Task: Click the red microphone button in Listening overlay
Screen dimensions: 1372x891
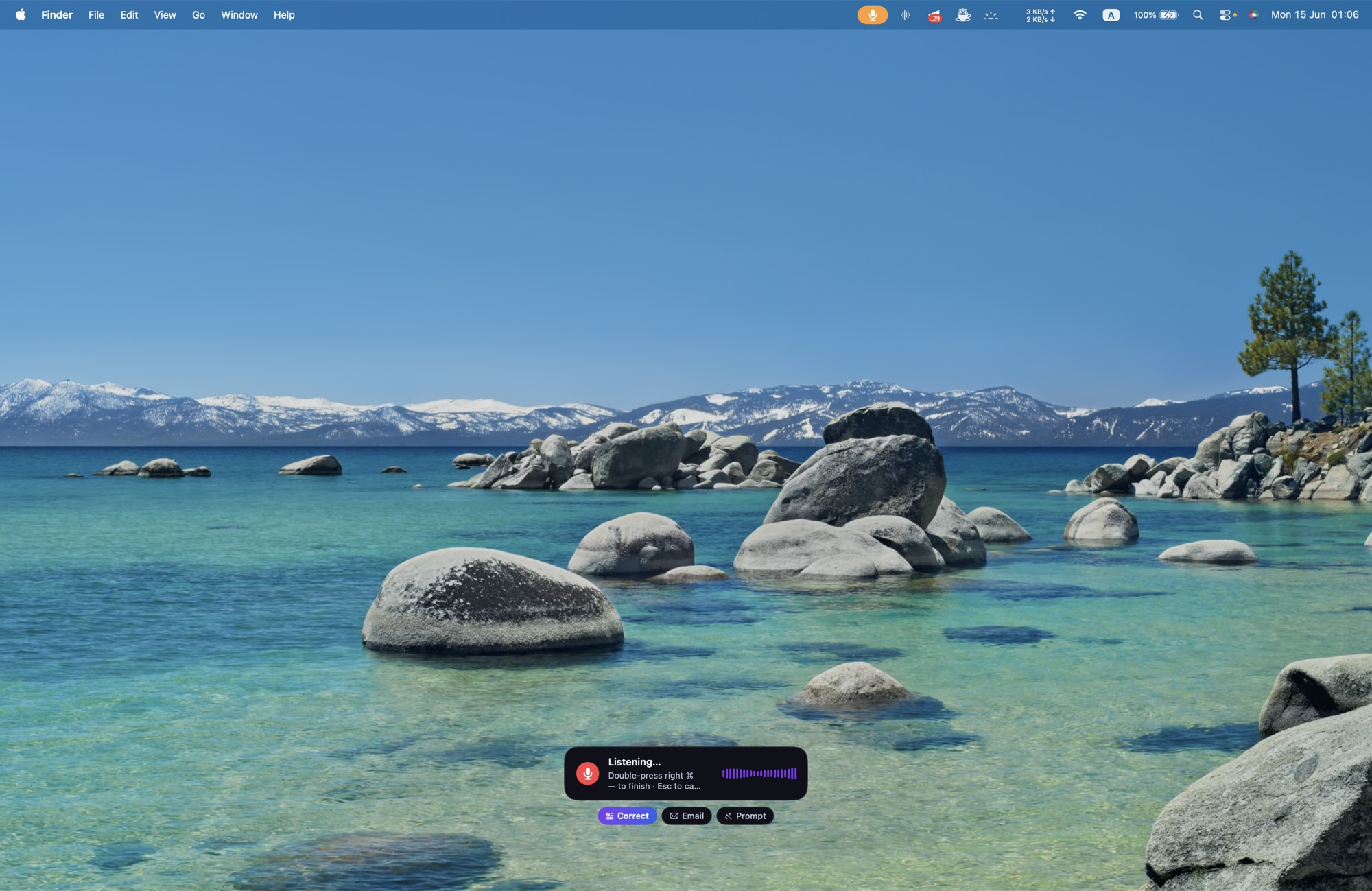Action: pos(587,773)
